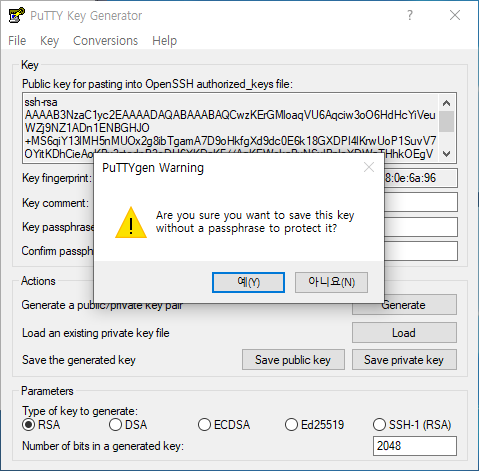Click the number of bits input field
The height and width of the screenshot is (471, 479).
[415, 446]
